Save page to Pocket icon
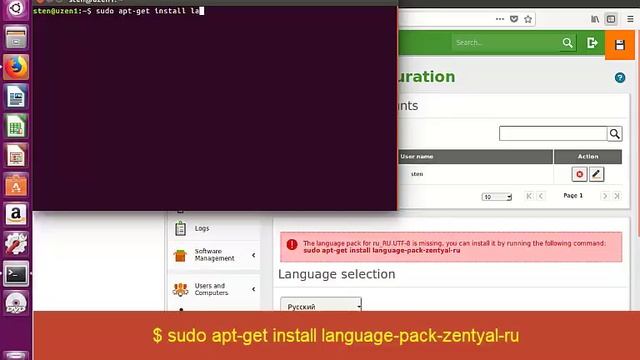Image resolution: width=640 pixels, height=360 pixels. point(514,19)
